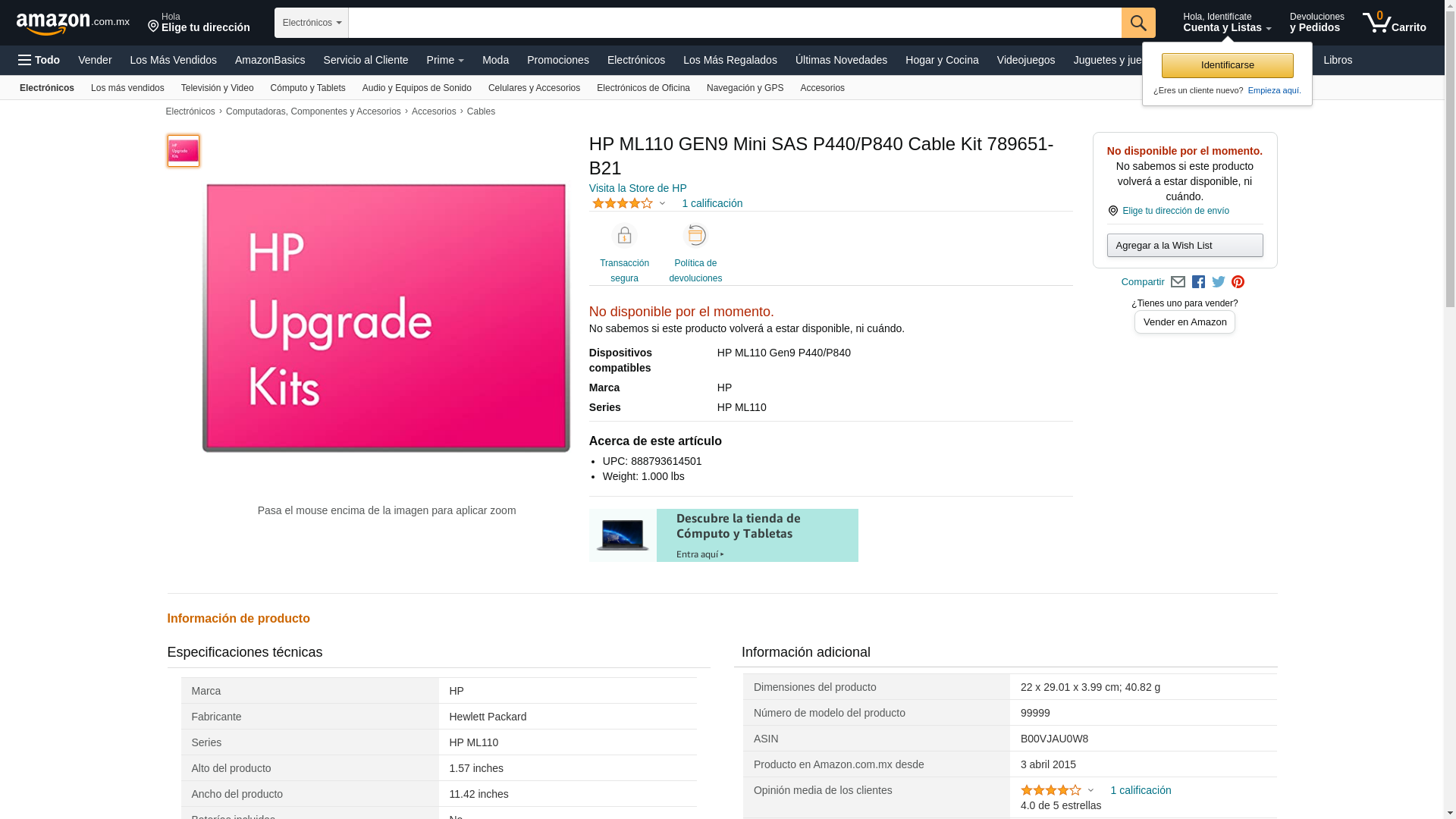Click the magnifying glass search button
Image resolution: width=1456 pixels, height=819 pixels.
pos(1137,23)
